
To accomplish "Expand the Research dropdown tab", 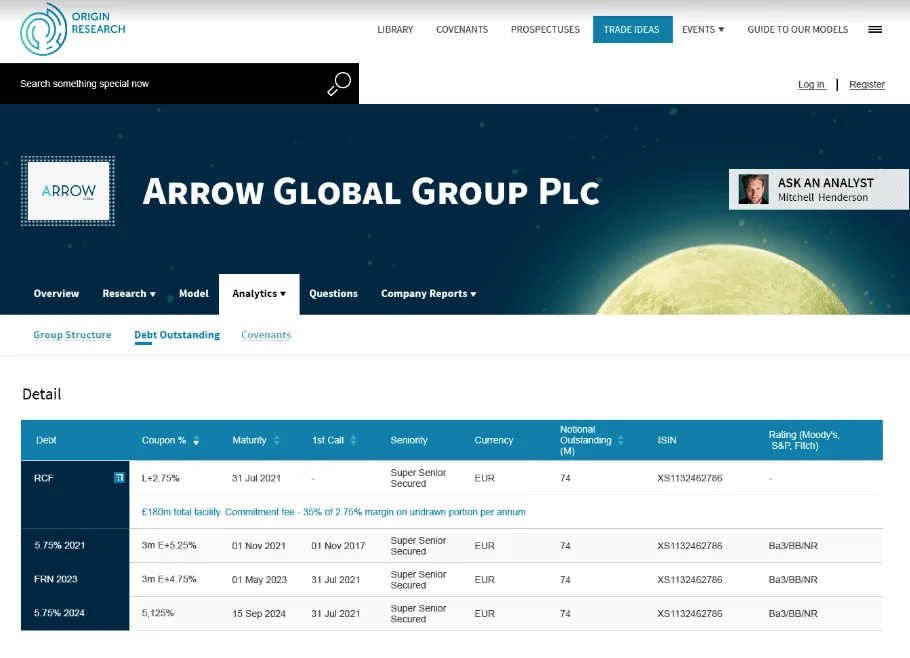I will pos(129,294).
